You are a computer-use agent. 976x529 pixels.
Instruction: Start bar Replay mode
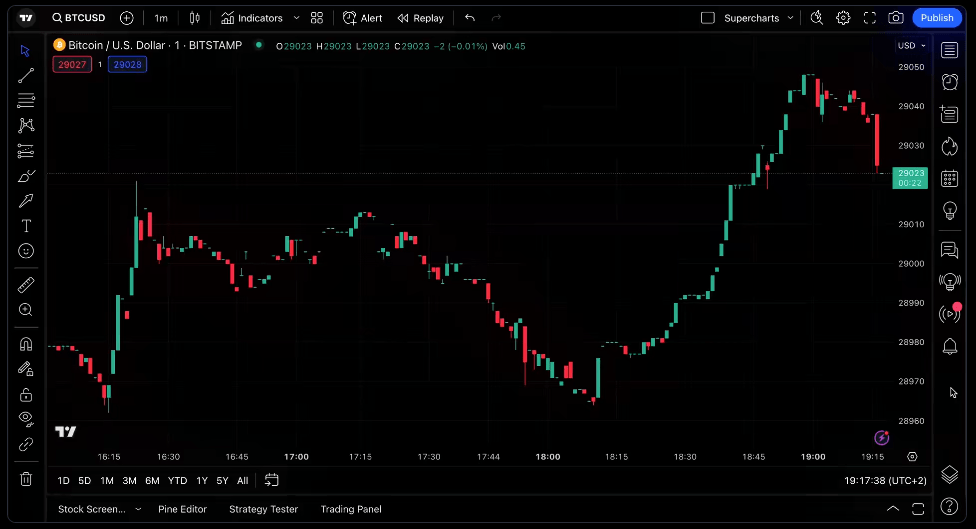click(x=421, y=18)
